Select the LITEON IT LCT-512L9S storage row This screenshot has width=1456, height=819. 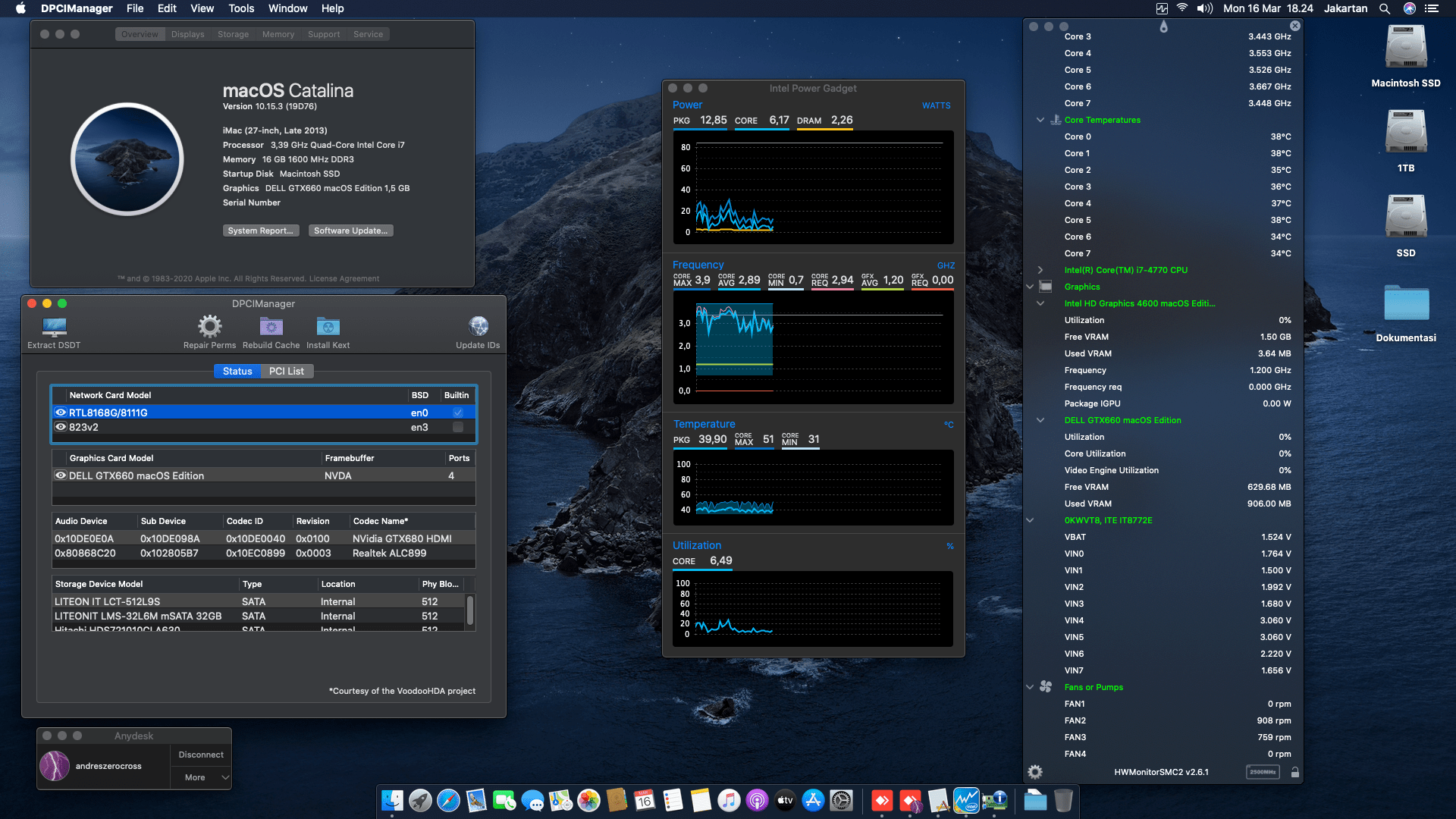click(x=259, y=601)
